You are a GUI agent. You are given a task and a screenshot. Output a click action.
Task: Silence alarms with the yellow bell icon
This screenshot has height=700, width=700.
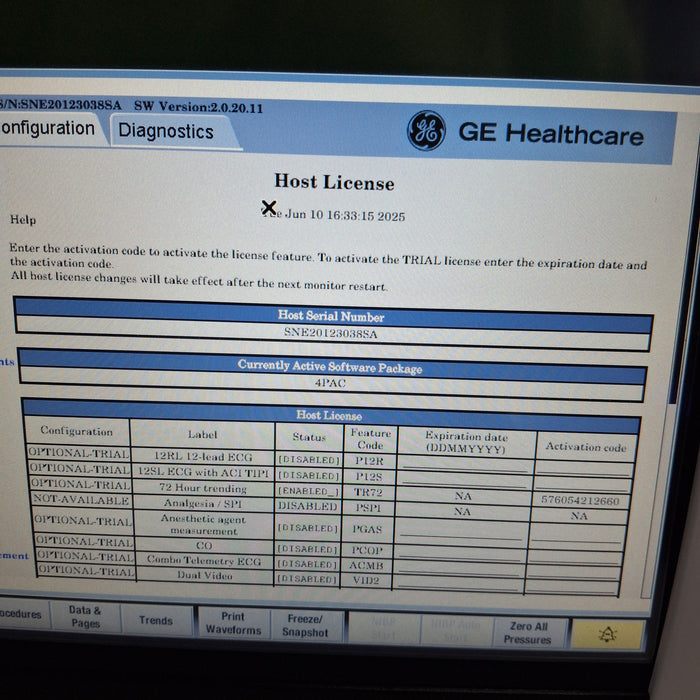(x=608, y=634)
